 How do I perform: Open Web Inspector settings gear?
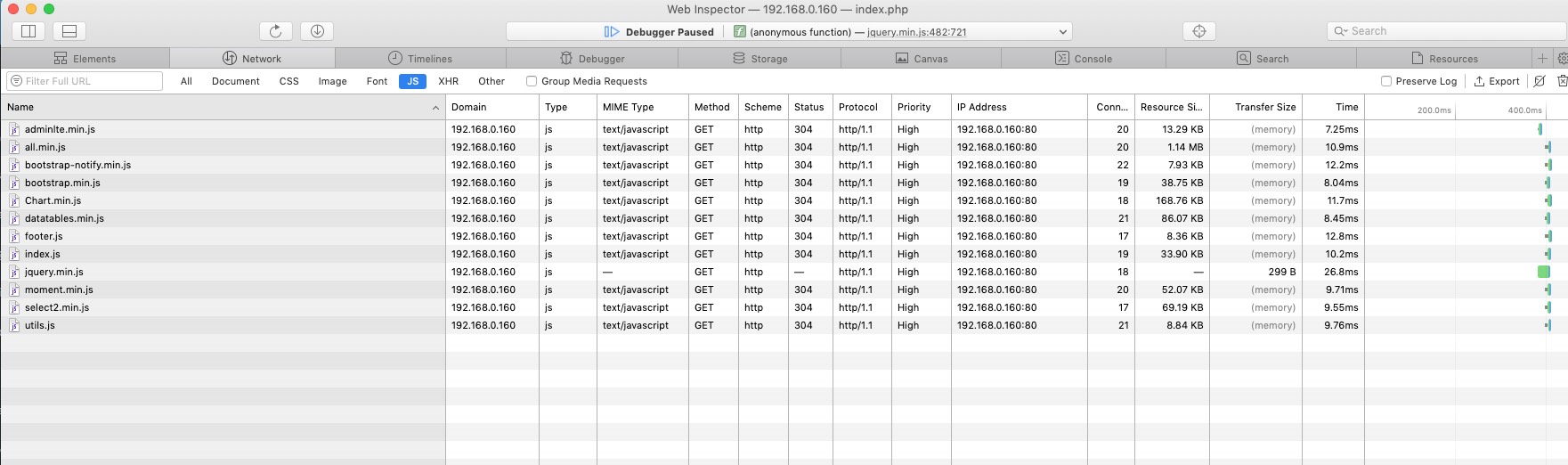coord(1561,58)
